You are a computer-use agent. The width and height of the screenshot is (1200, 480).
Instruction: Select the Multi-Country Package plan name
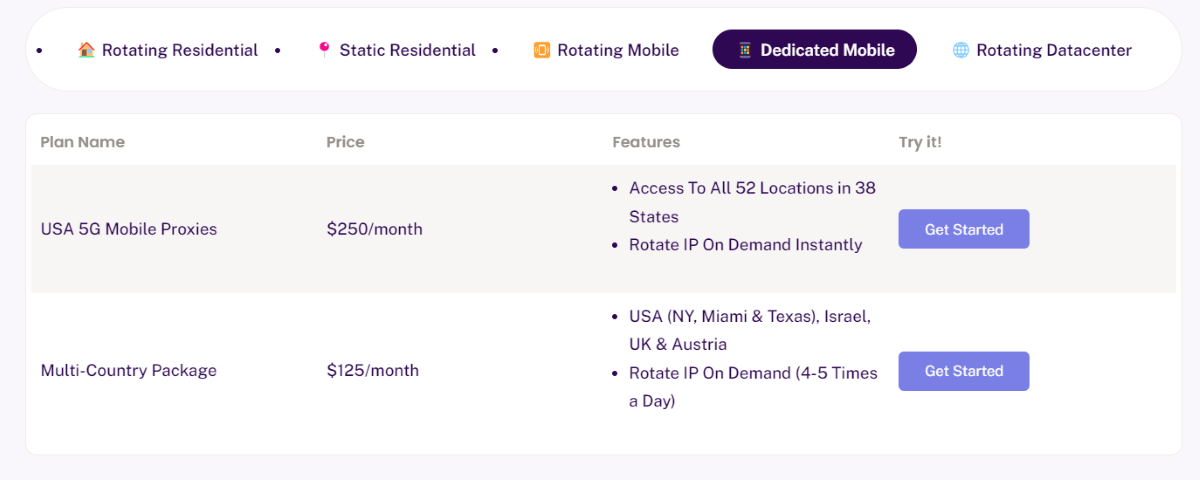click(x=129, y=371)
